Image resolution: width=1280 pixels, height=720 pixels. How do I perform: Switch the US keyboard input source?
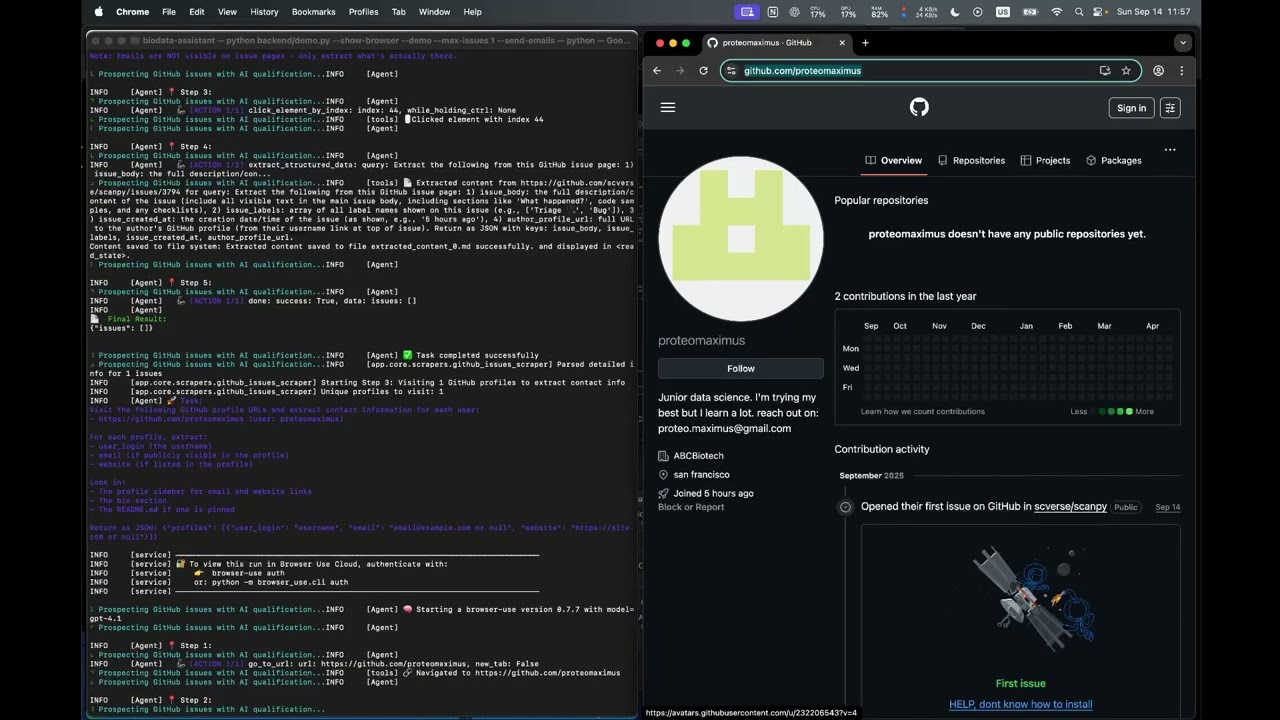tap(1003, 12)
